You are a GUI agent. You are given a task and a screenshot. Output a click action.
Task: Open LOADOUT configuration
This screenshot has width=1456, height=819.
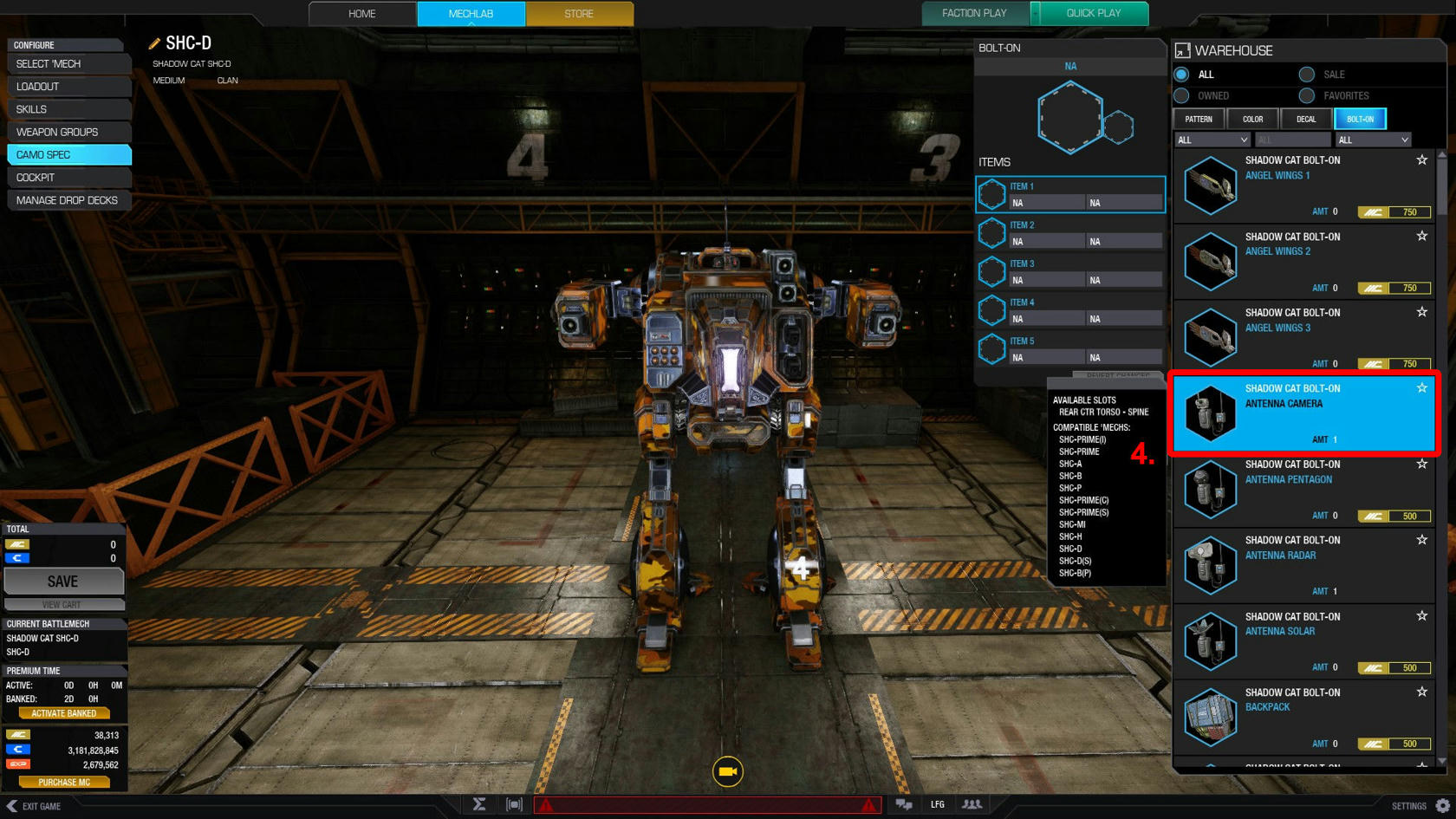(x=69, y=87)
